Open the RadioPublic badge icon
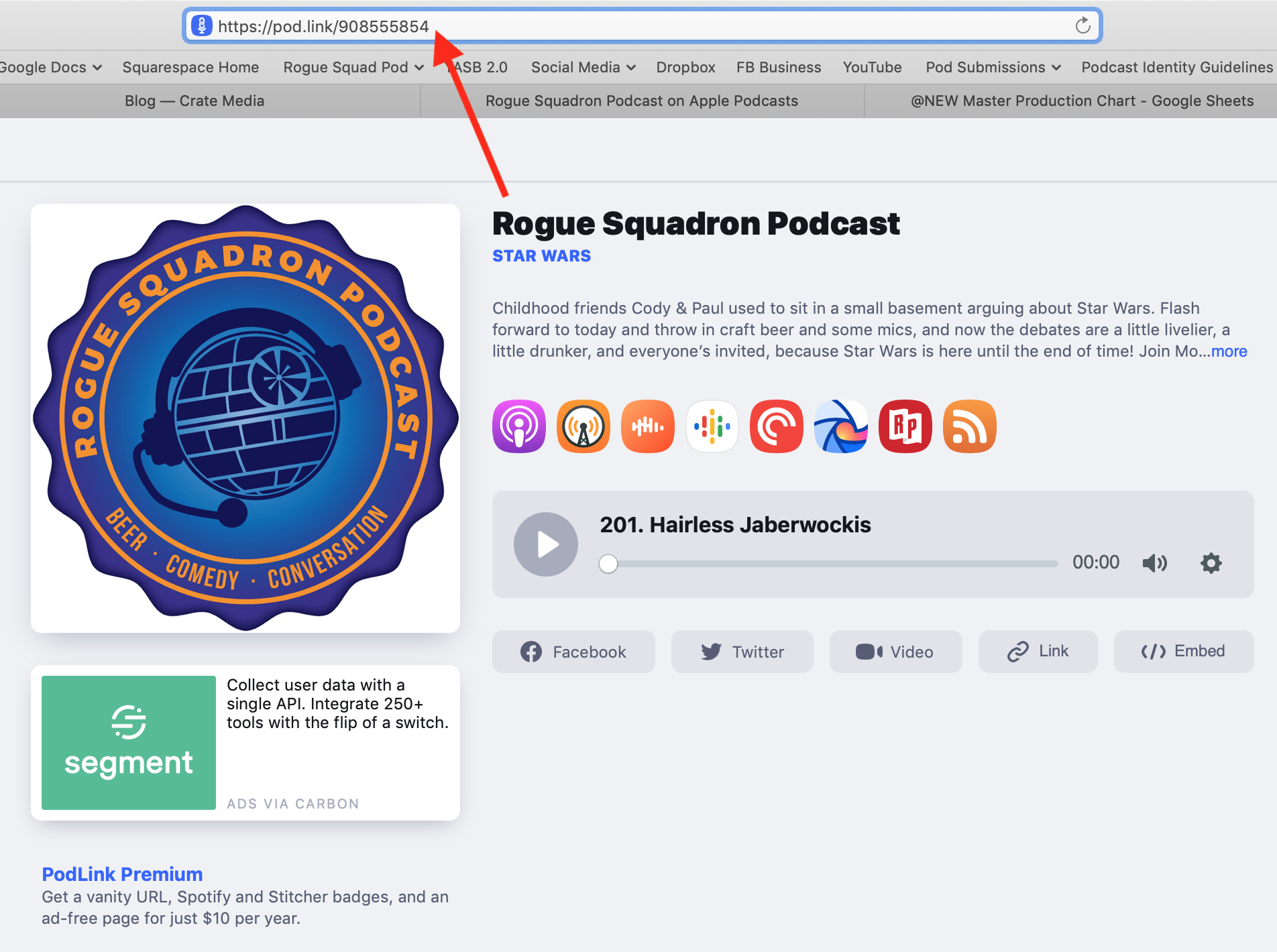Image resolution: width=1277 pixels, height=952 pixels. click(905, 426)
